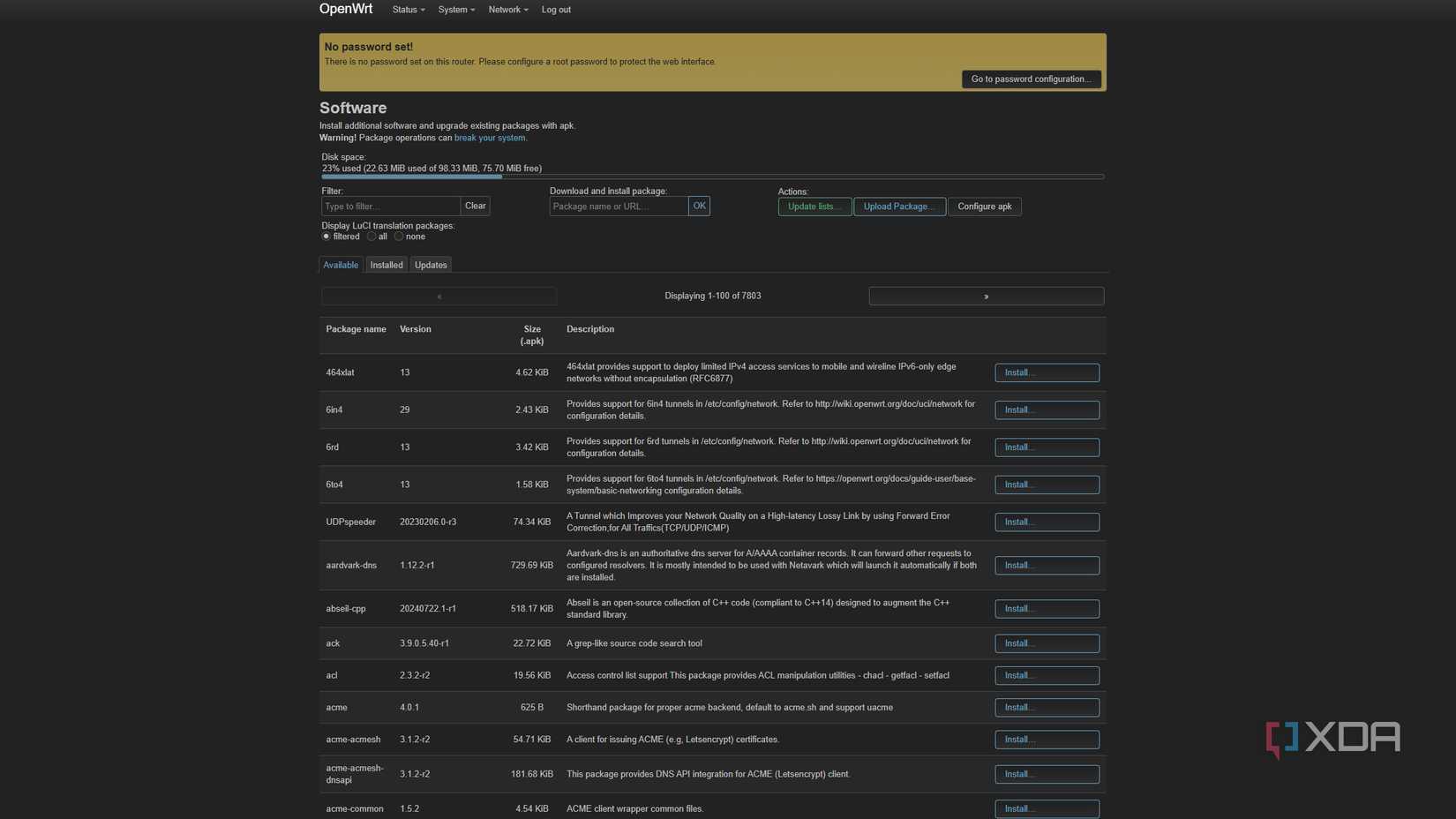Screen dimensions: 1456x819
Task: Click the 'Package name' column header
Action: pyautogui.click(x=356, y=329)
